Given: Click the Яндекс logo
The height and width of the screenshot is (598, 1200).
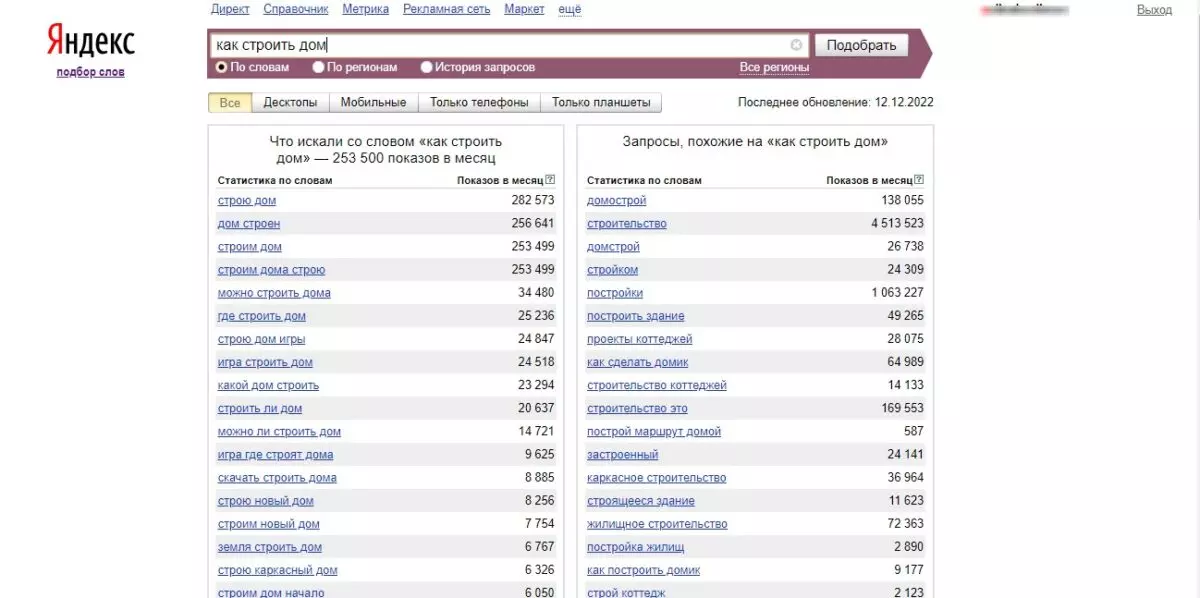Looking at the screenshot, I should 91,41.
